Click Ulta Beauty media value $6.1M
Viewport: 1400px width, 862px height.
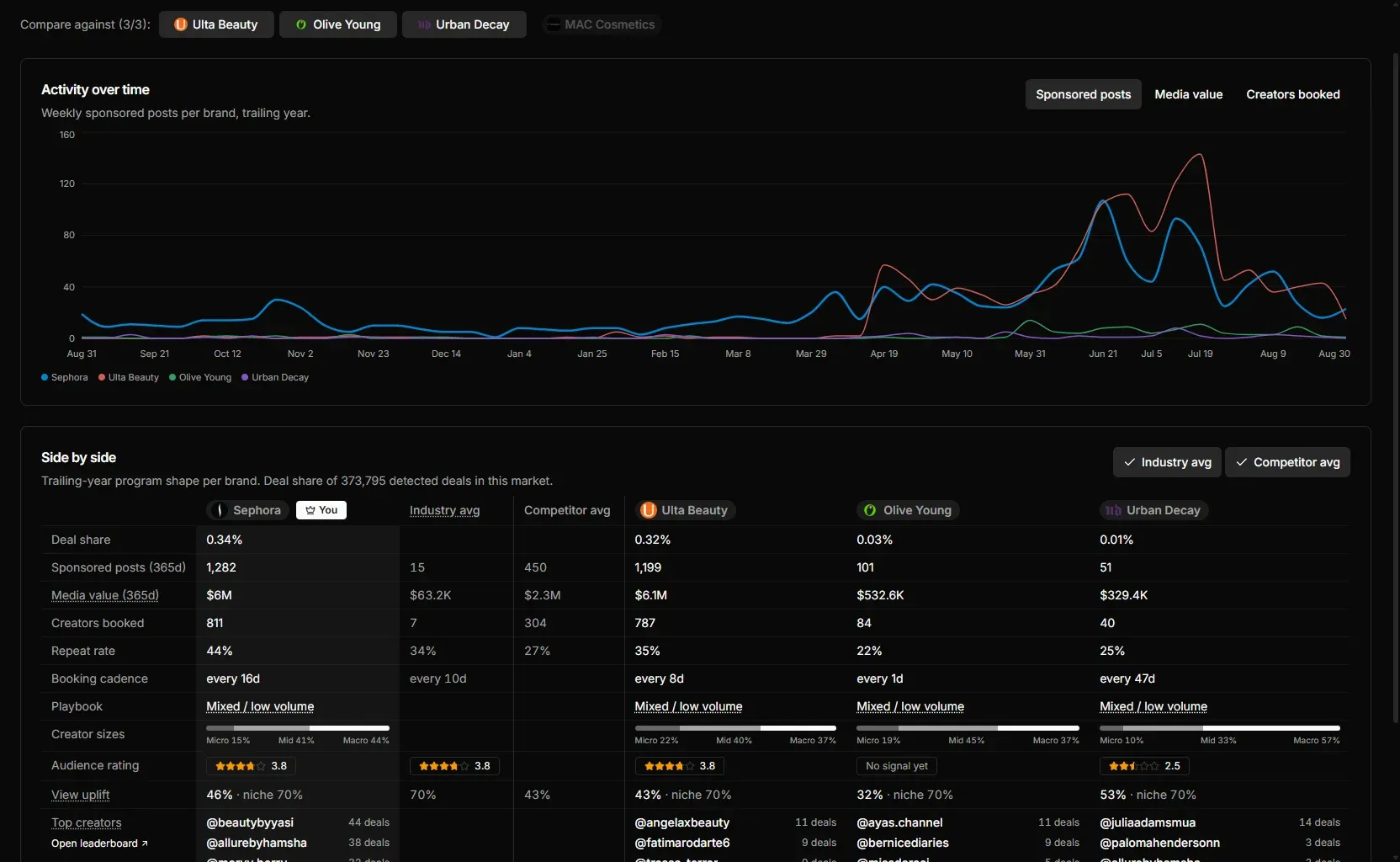click(650, 595)
